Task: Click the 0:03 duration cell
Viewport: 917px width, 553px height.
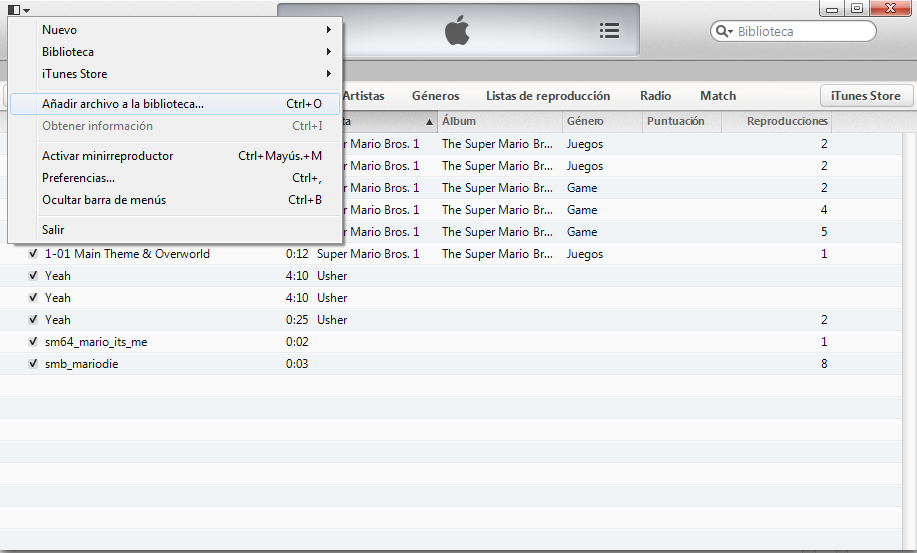Action: point(297,364)
